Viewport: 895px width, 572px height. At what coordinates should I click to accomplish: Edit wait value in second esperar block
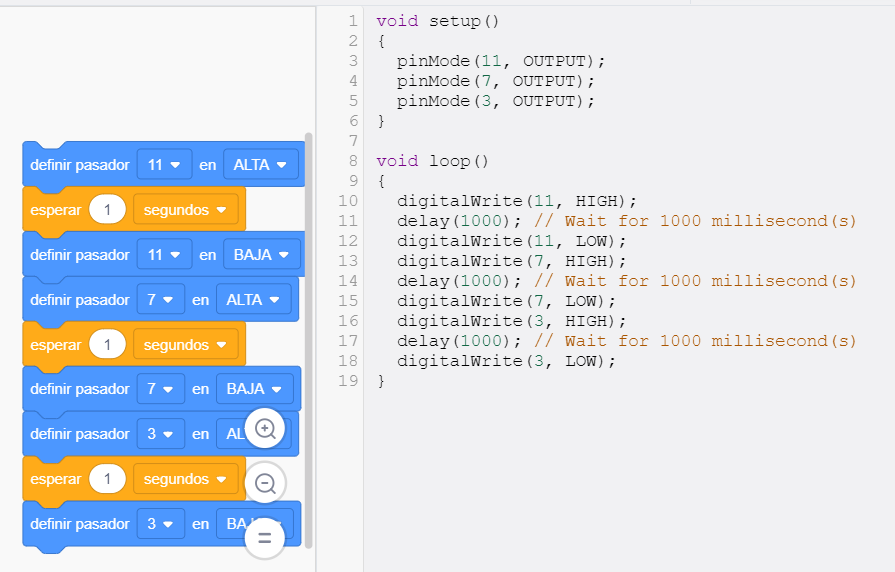107,345
